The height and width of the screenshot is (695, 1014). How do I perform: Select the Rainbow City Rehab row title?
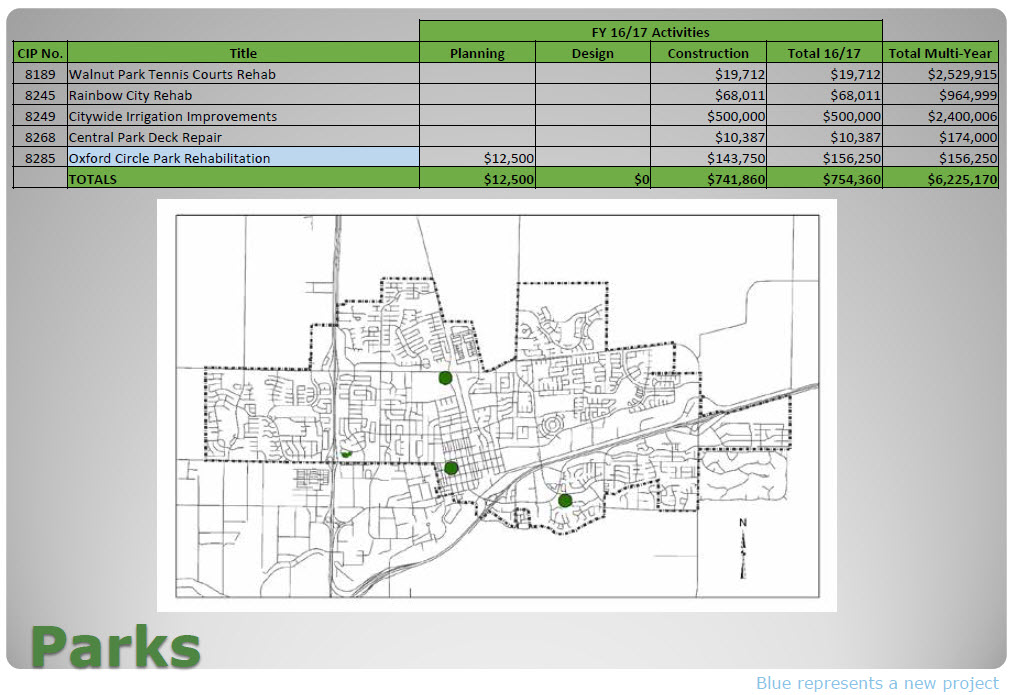(130, 95)
